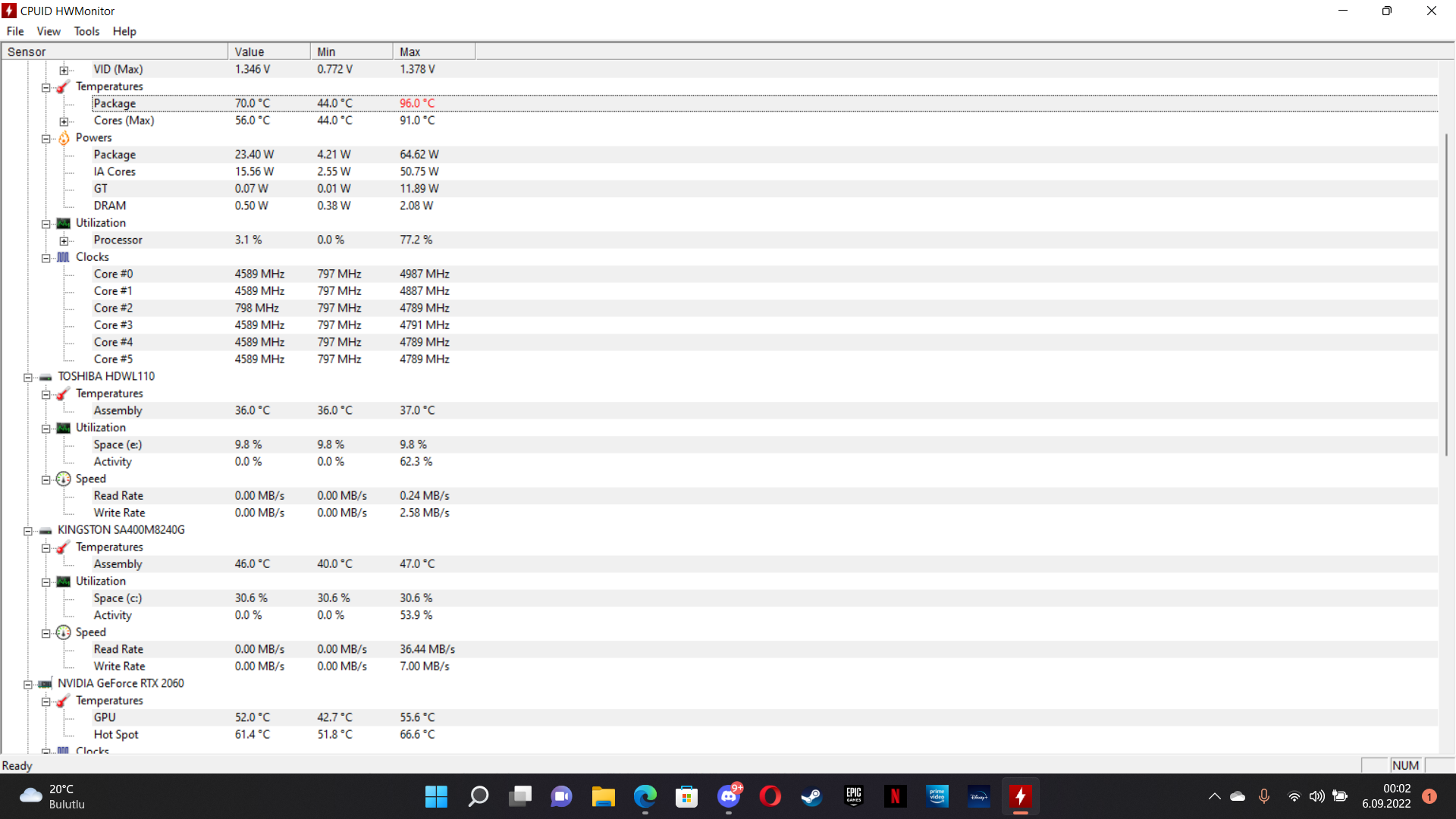Viewport: 1456px width, 819px height.
Task: Collapse the TOSHIBA Speed group
Action: pyautogui.click(x=46, y=479)
